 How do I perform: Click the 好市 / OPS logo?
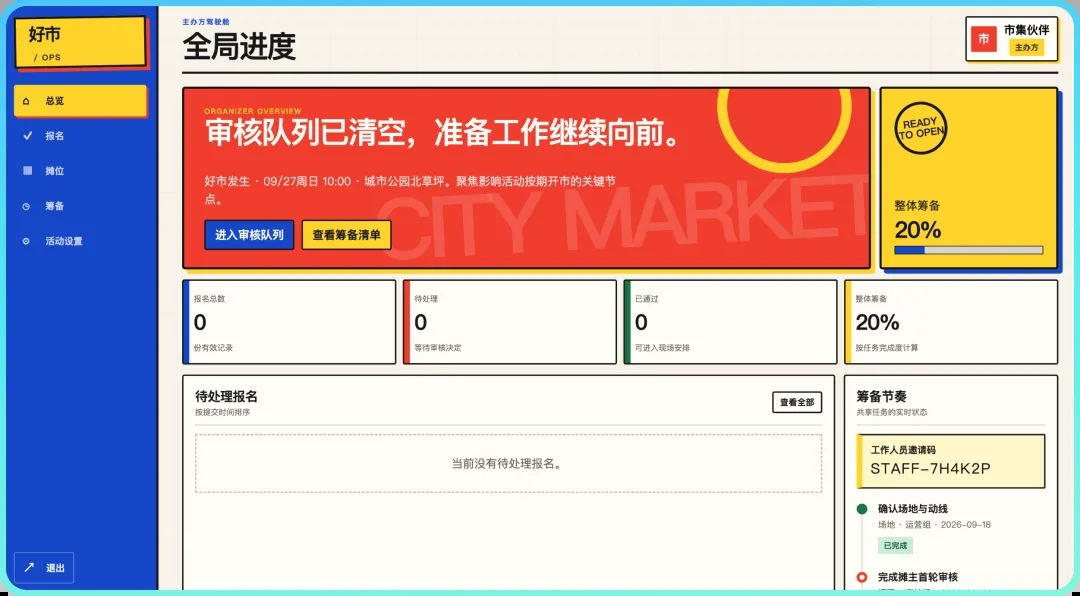(x=80, y=41)
